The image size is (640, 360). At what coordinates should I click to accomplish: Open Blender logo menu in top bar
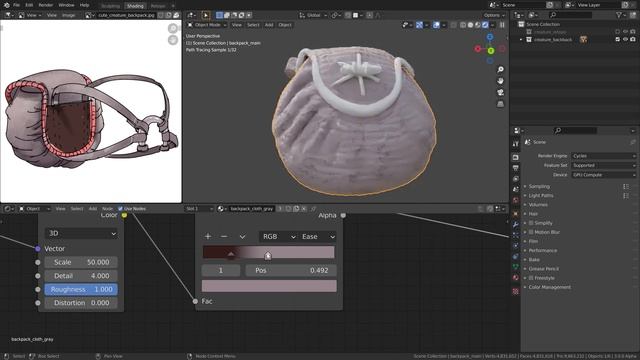pyautogui.click(x=6, y=5)
